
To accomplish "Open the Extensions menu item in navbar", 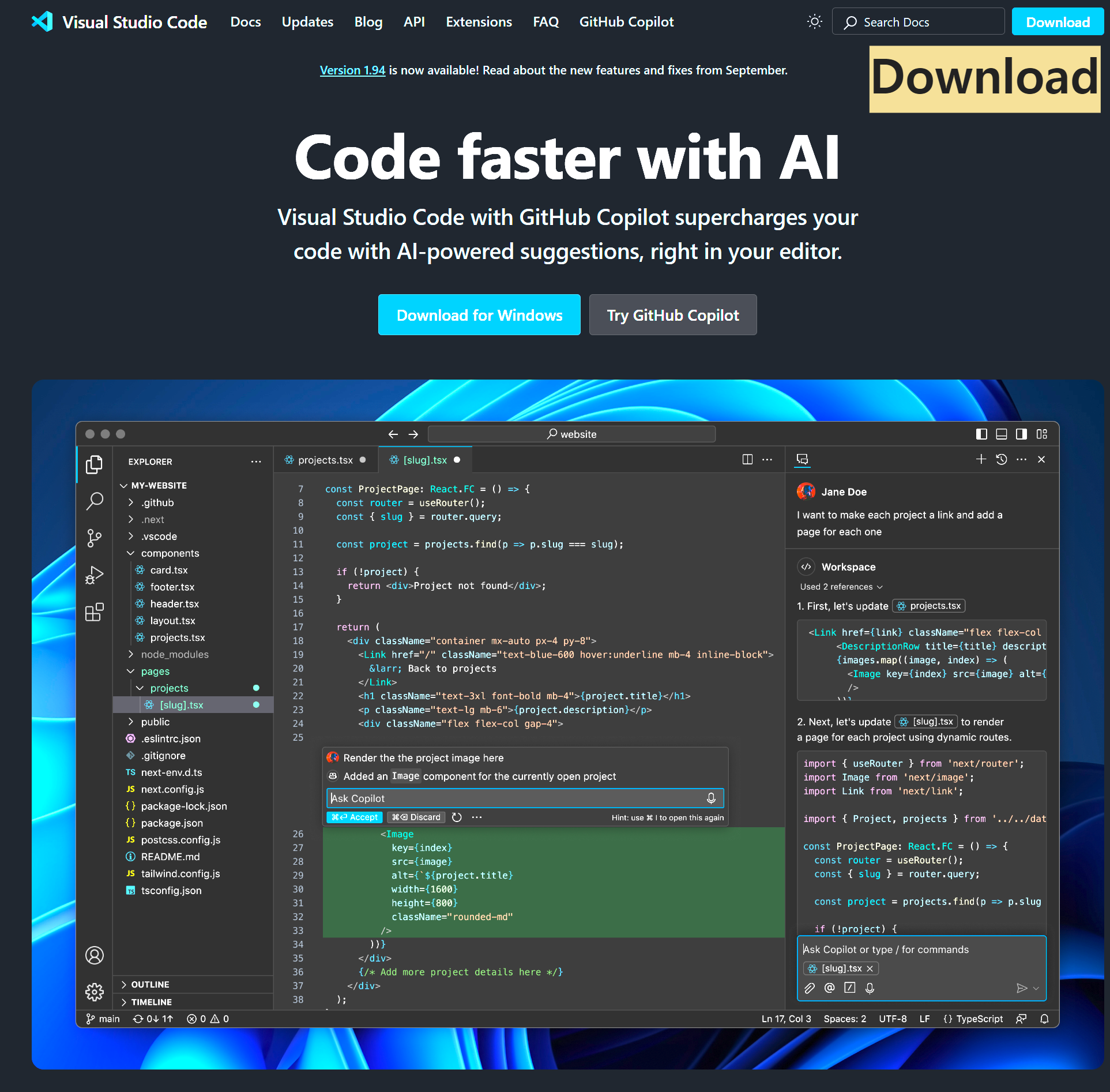I will pyautogui.click(x=479, y=22).
